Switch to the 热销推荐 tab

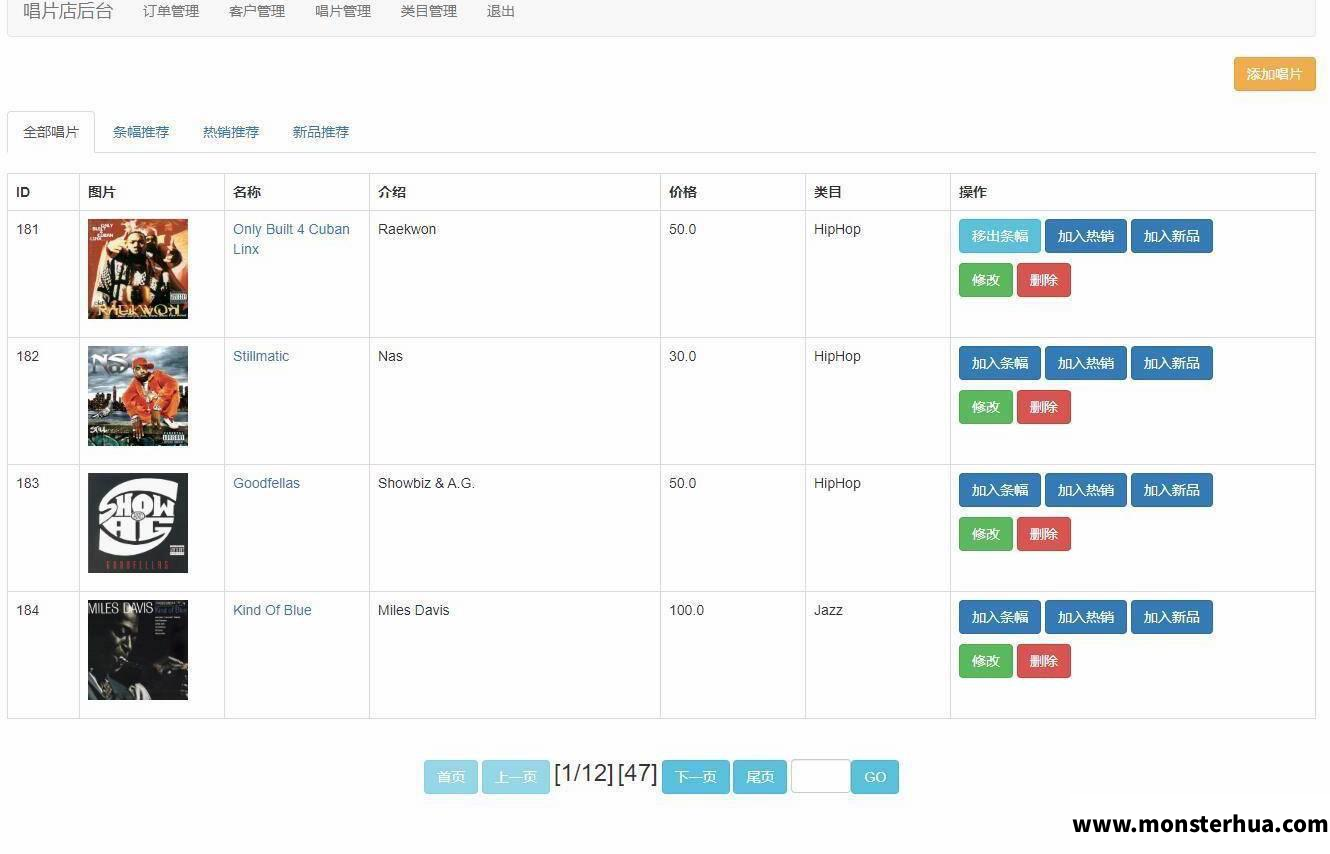[231, 132]
